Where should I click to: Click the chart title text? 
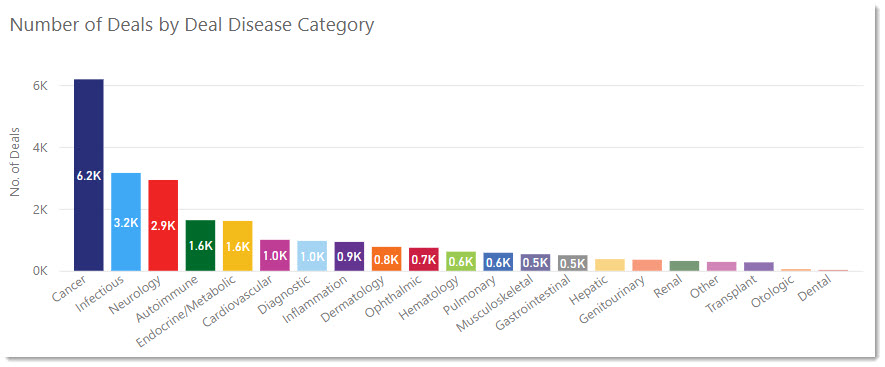pos(192,25)
